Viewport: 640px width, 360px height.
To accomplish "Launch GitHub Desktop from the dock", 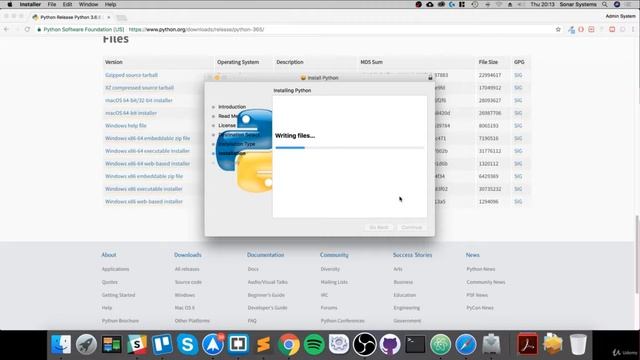I will (x=390, y=344).
